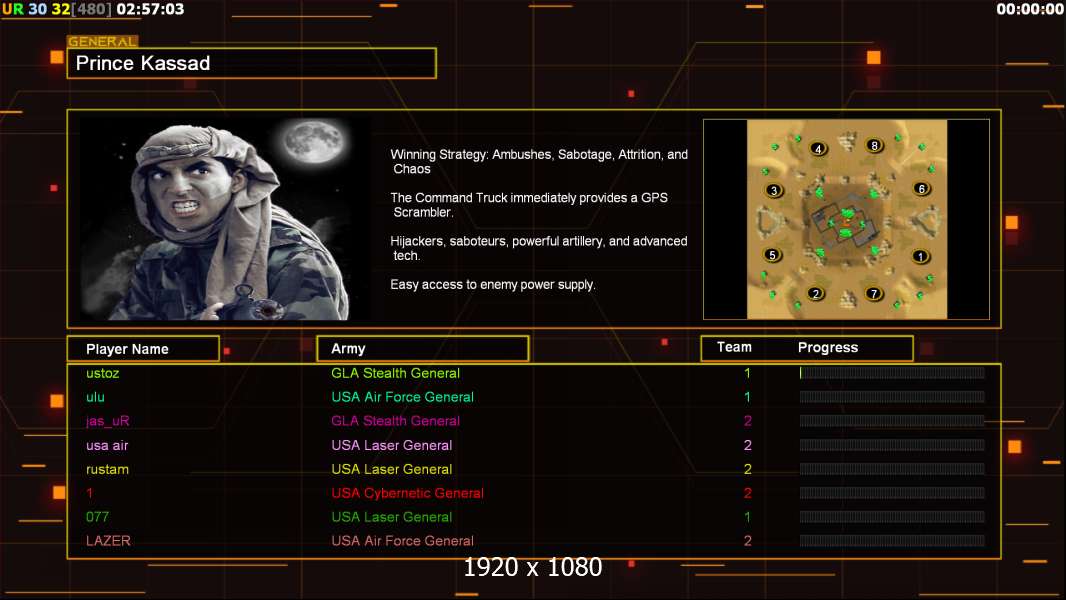Select player name ustoz
The width and height of the screenshot is (1066, 600).
[x=103, y=373]
